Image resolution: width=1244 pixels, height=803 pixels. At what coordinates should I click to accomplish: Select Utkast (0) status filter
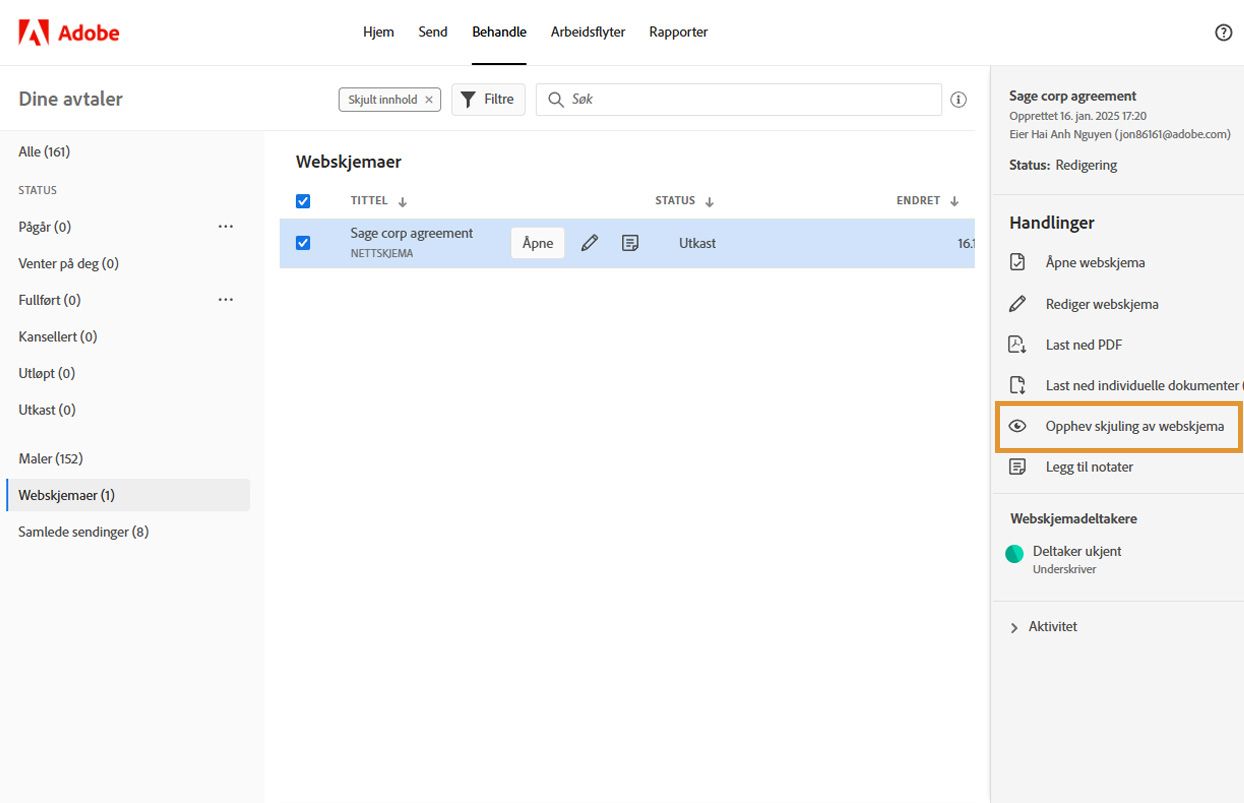tap(47, 410)
